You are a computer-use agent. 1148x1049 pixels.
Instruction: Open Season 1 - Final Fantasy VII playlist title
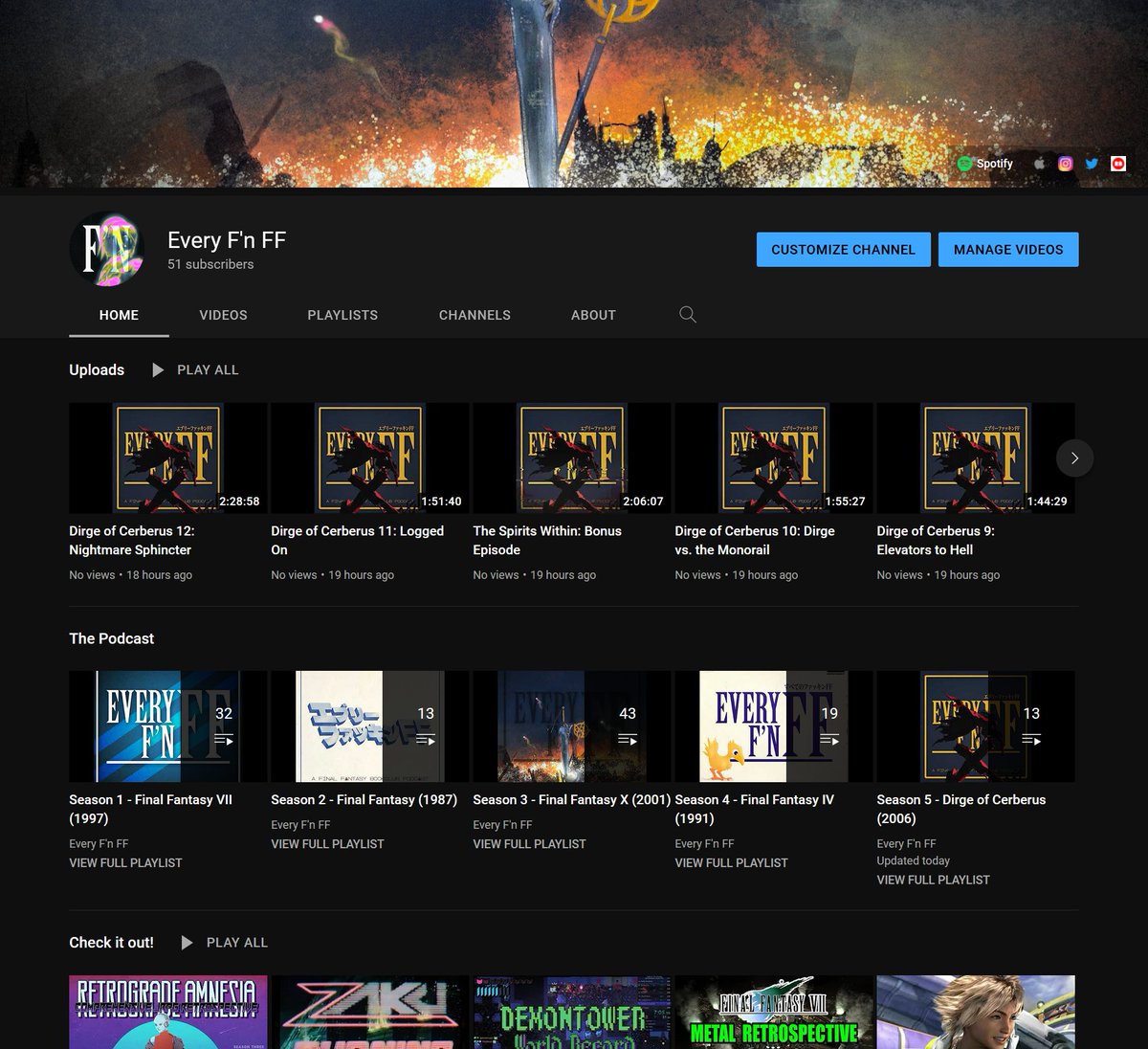click(x=150, y=809)
